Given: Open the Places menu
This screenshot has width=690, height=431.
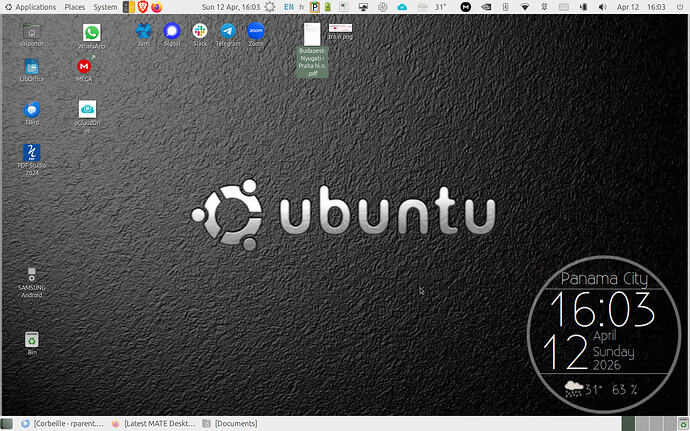Looking at the screenshot, I should pos(74,7).
